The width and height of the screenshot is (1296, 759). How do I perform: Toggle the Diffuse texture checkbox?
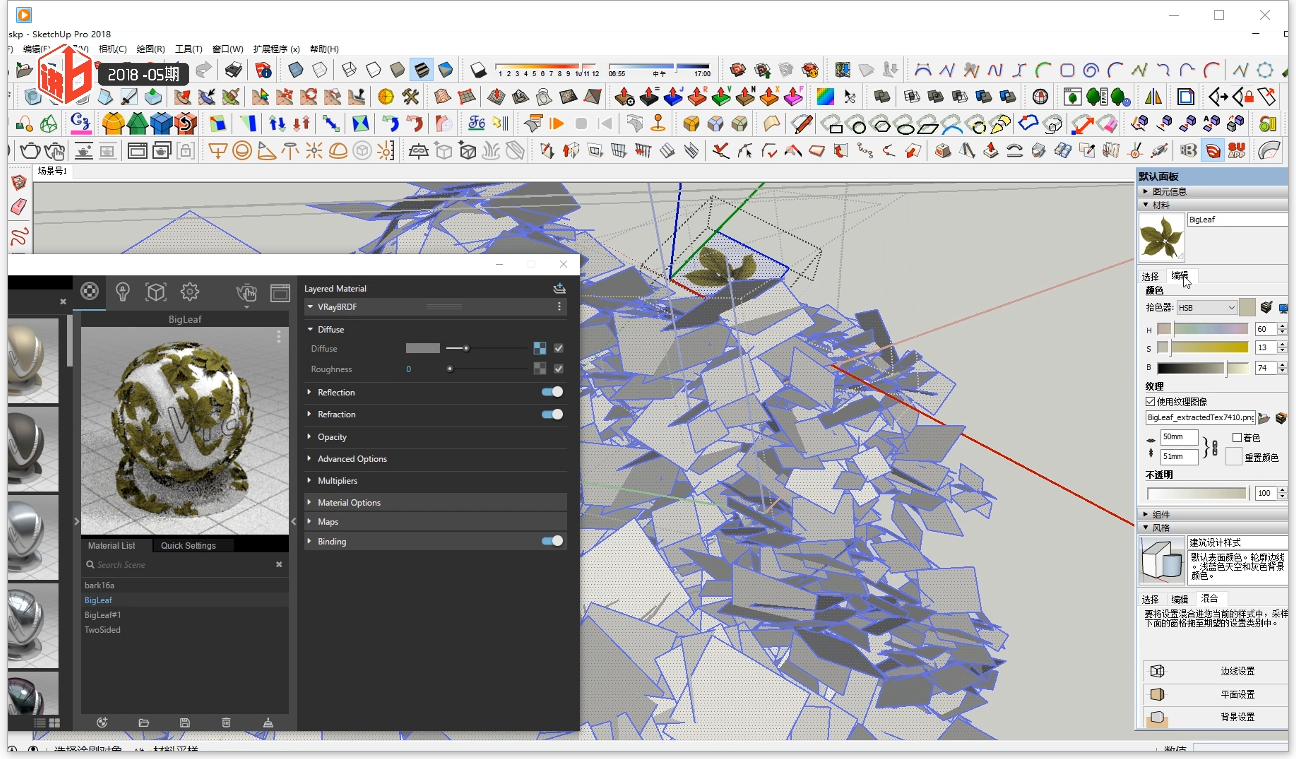coord(559,348)
